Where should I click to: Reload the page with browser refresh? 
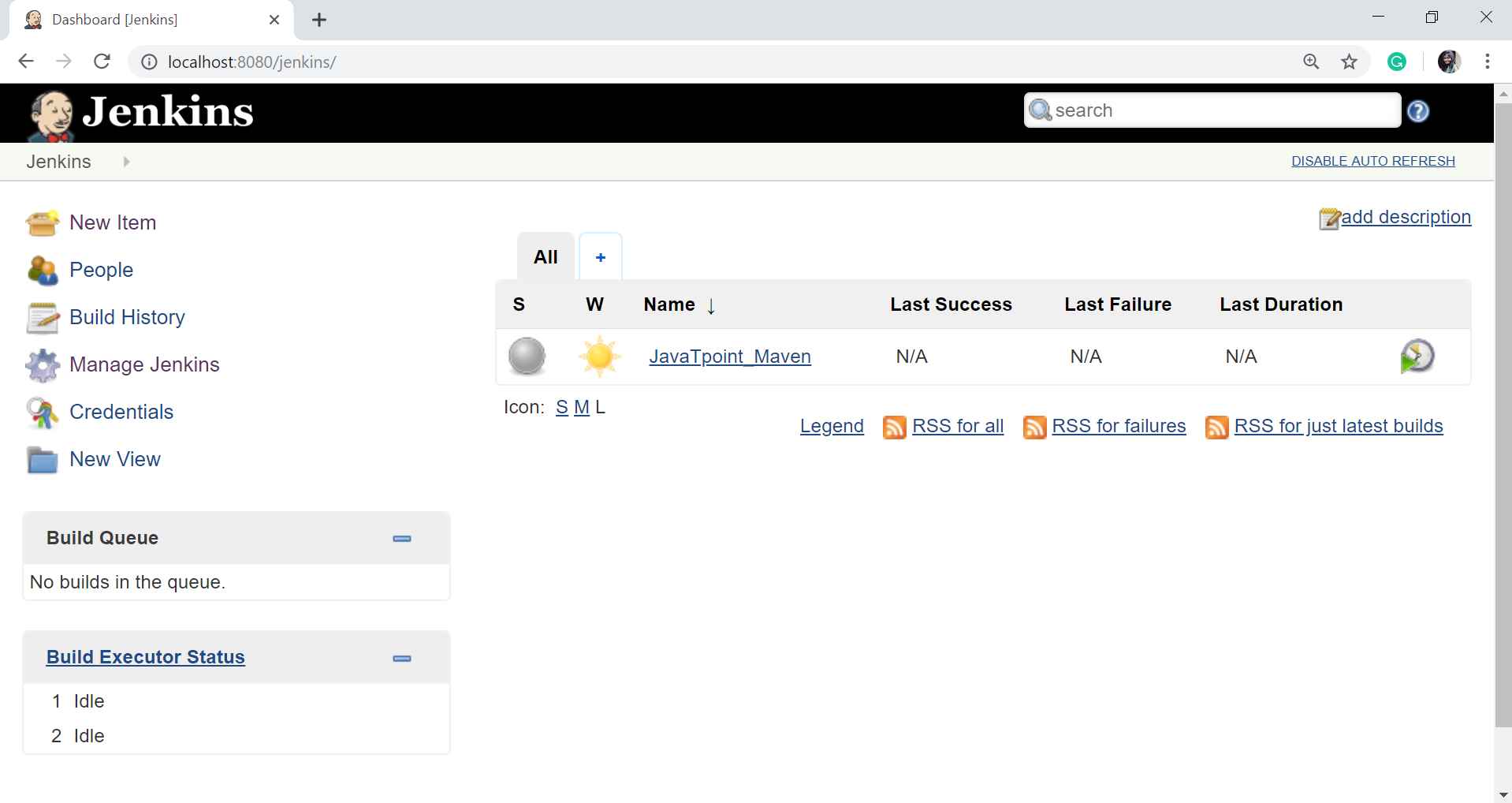(102, 62)
